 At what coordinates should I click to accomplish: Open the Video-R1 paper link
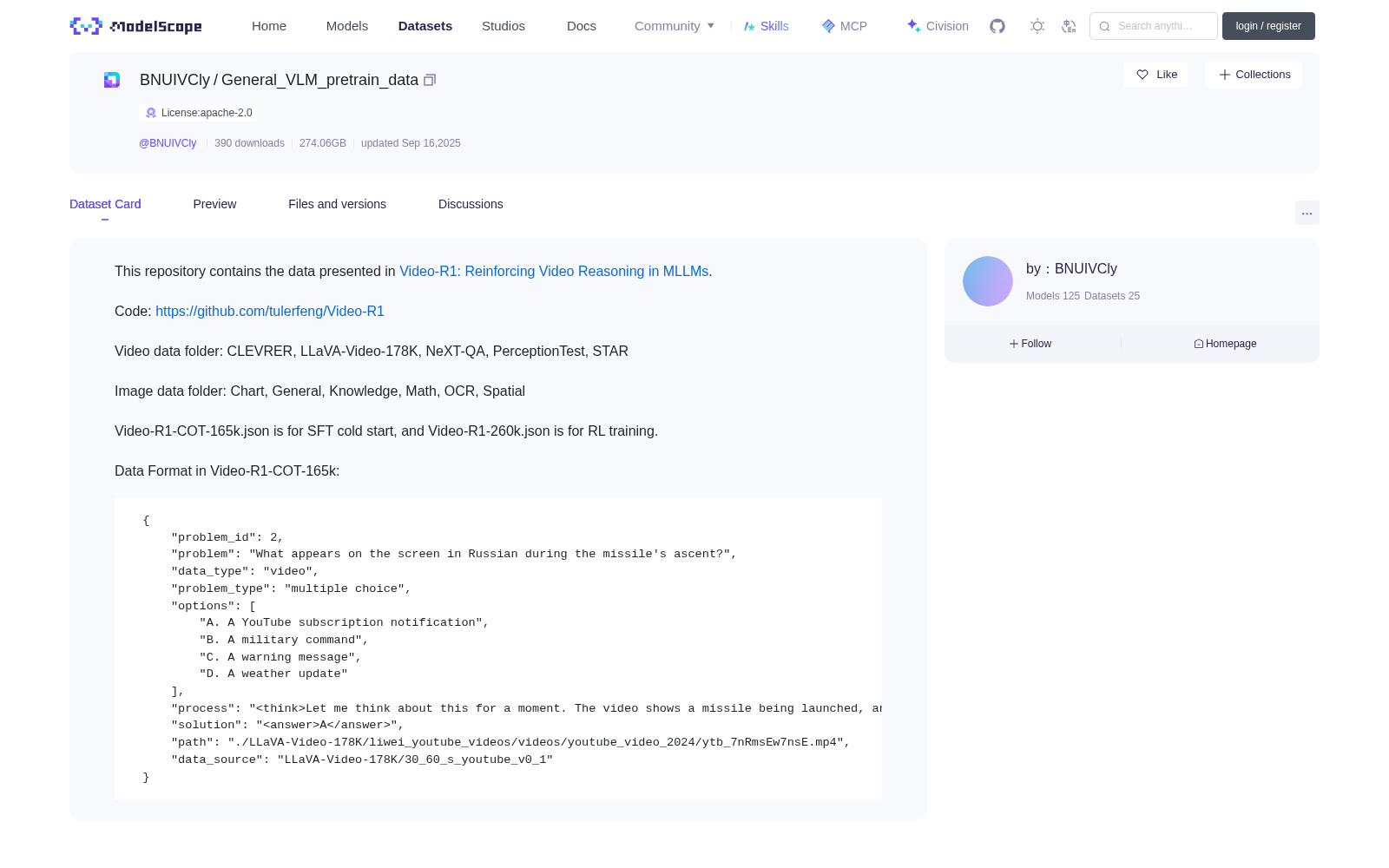pos(554,272)
